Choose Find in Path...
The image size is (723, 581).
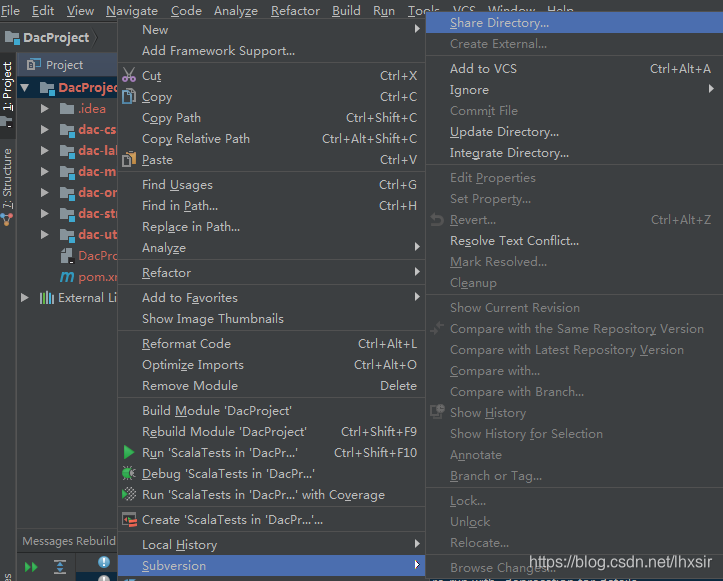click(x=271, y=206)
